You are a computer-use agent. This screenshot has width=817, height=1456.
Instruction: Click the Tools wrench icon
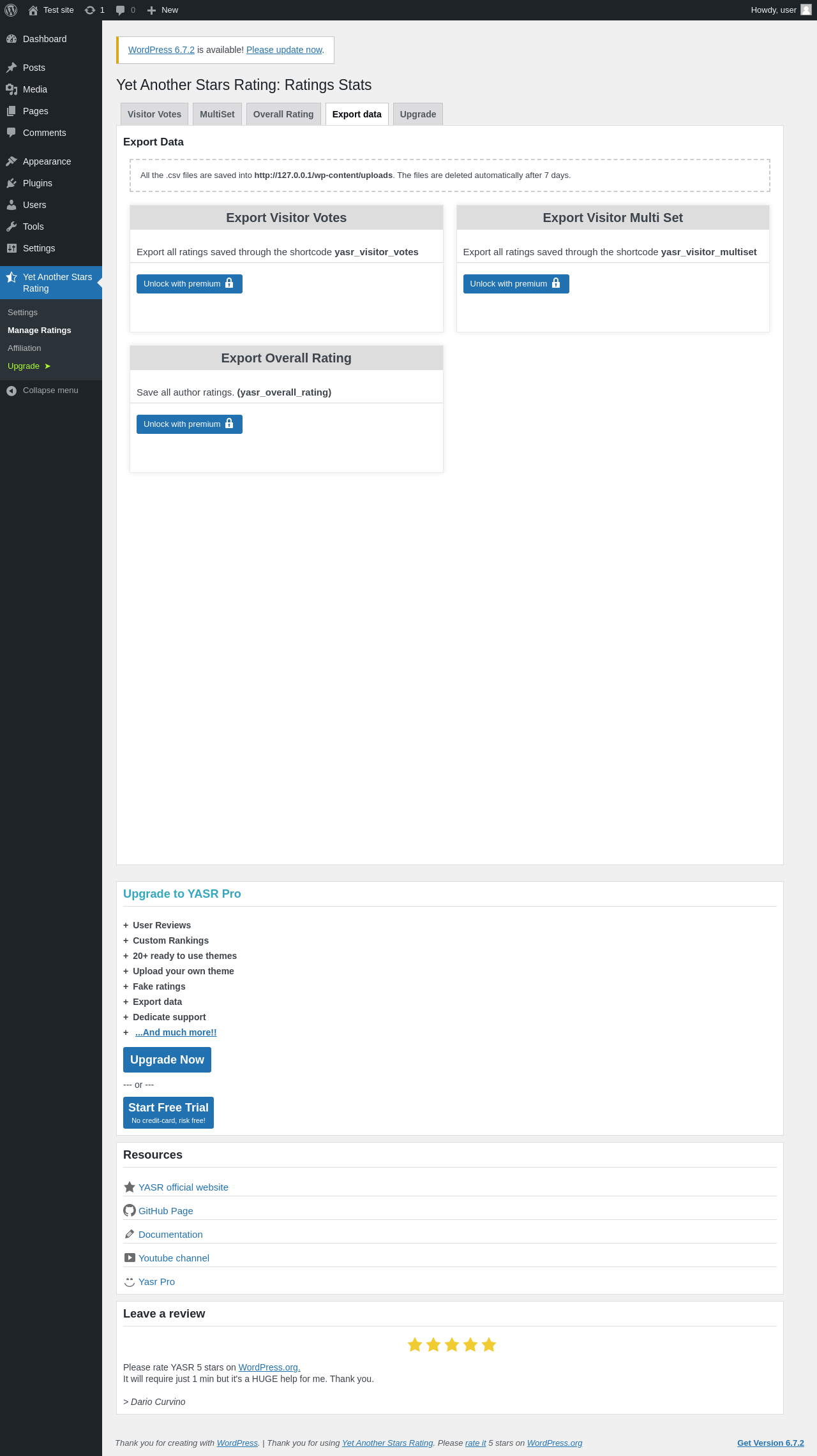(x=11, y=227)
